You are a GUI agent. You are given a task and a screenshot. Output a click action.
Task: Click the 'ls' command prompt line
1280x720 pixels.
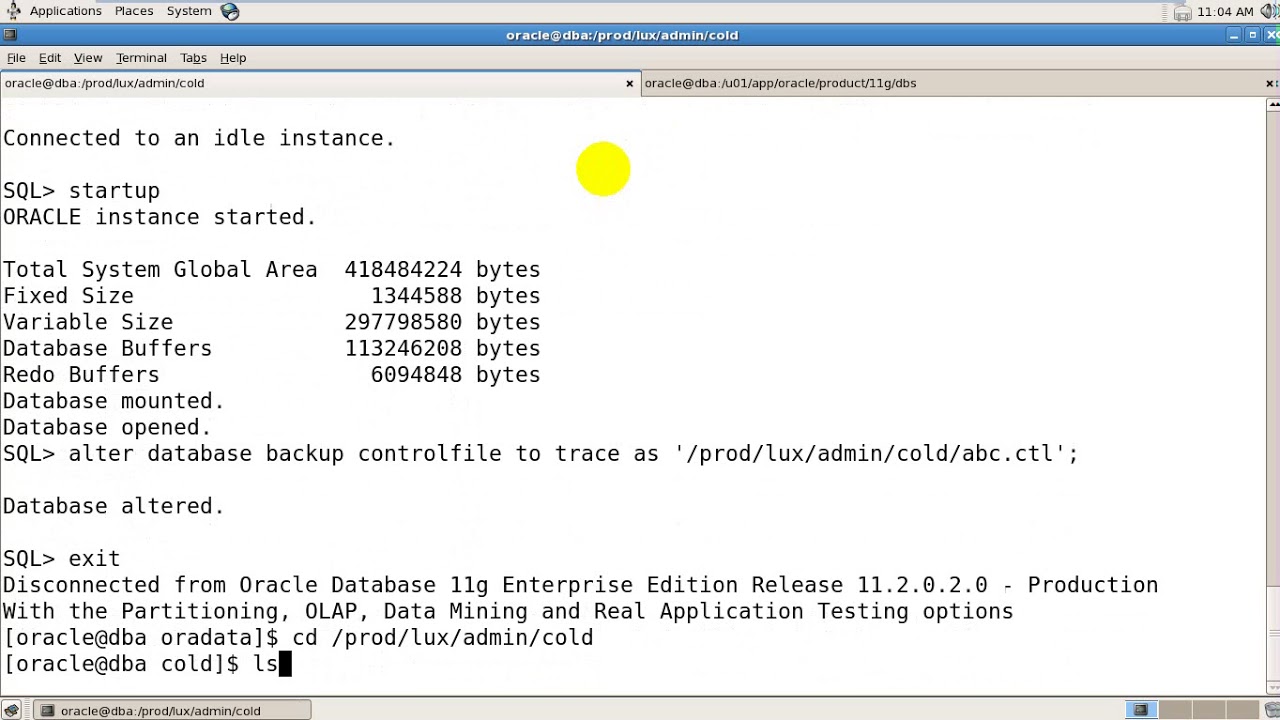pos(146,664)
